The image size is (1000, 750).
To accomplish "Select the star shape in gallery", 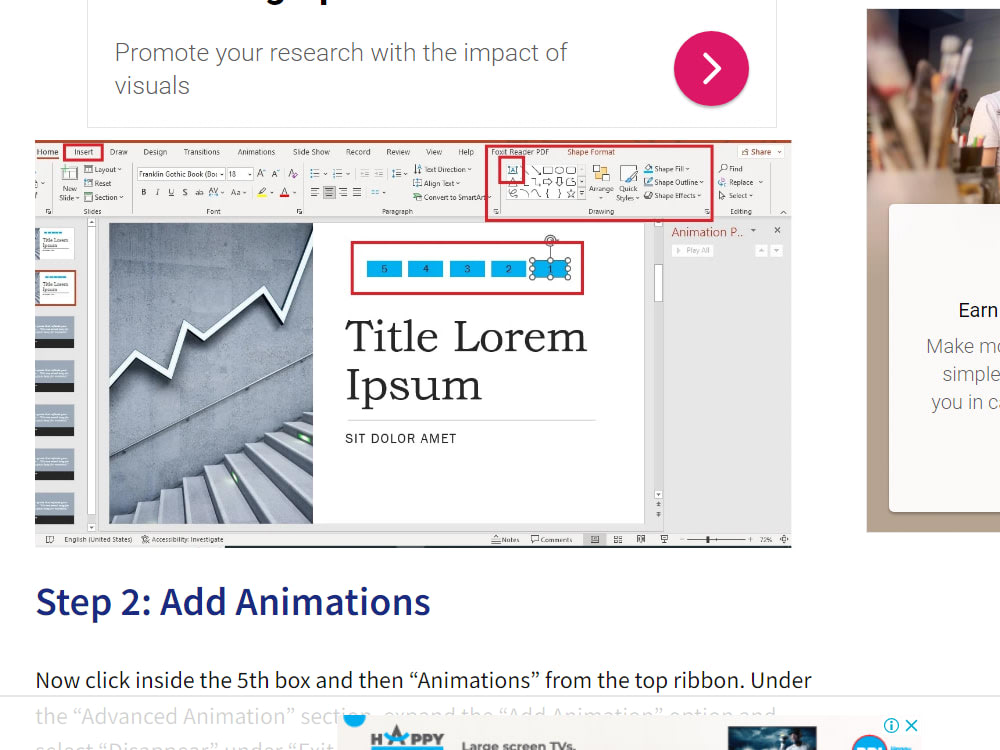I will 571,193.
